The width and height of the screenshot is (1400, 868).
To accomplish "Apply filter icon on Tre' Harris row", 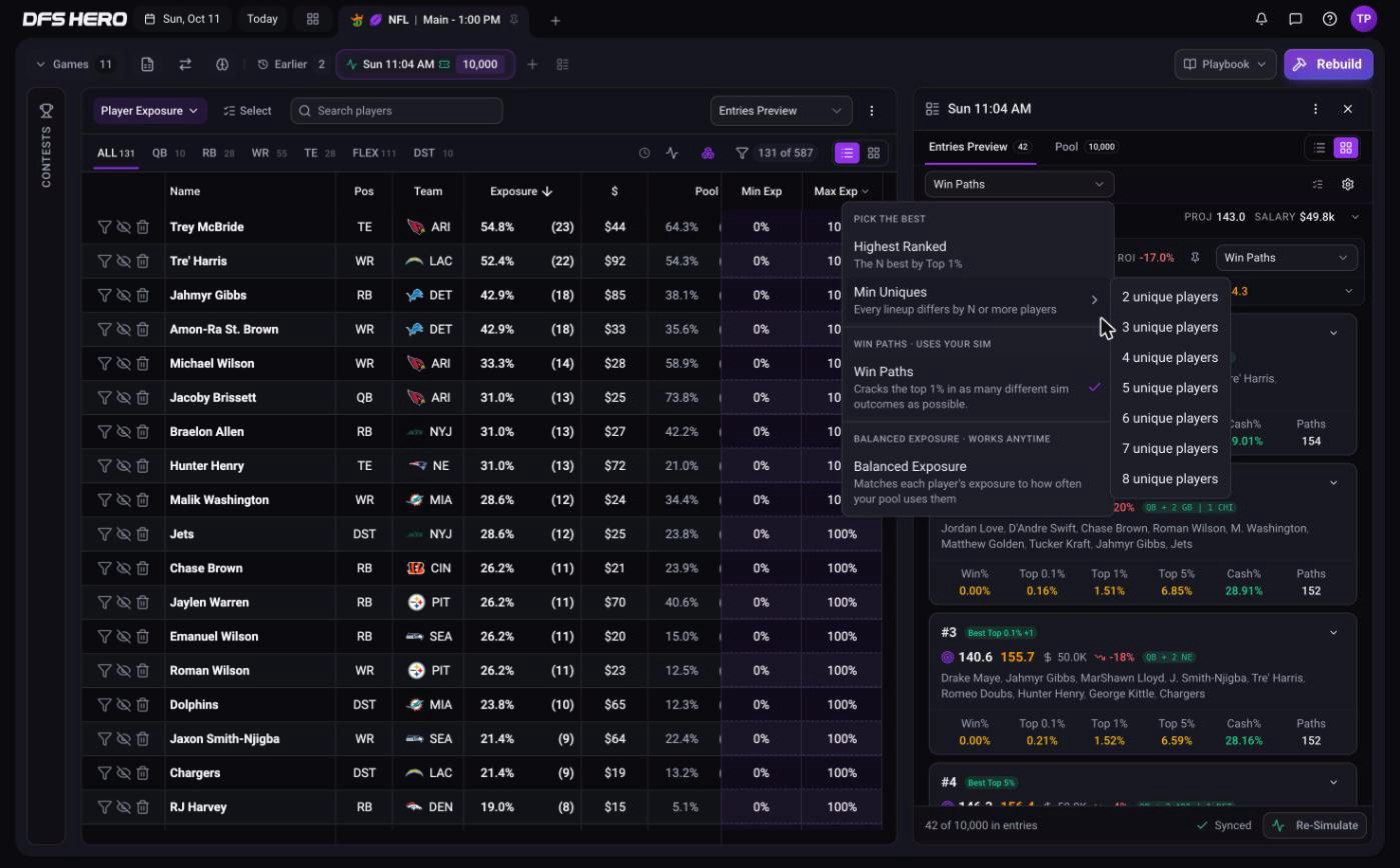I will [104, 261].
